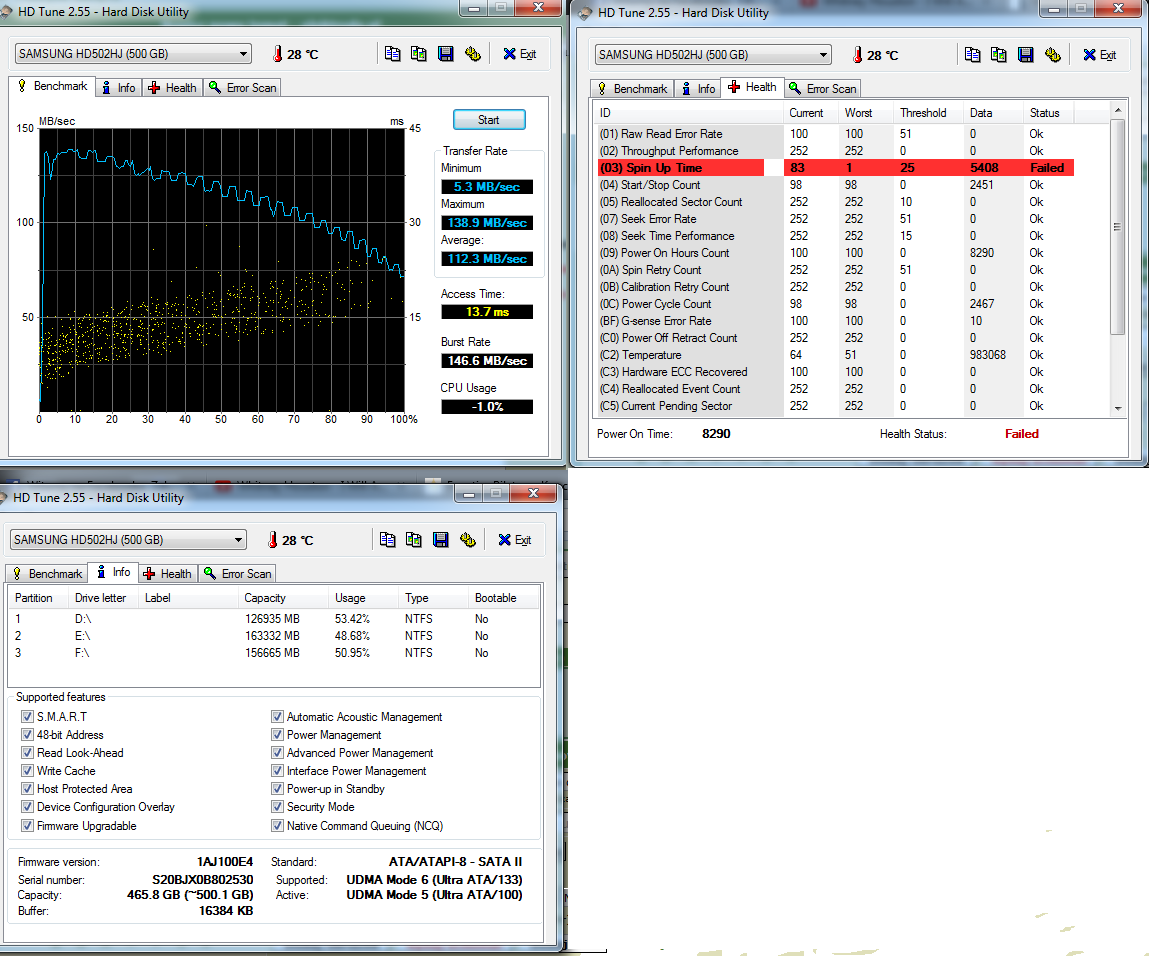Screen dimensions: 1149x956
Task: Click copy text icon in Health window toolbar
Action: point(972,55)
